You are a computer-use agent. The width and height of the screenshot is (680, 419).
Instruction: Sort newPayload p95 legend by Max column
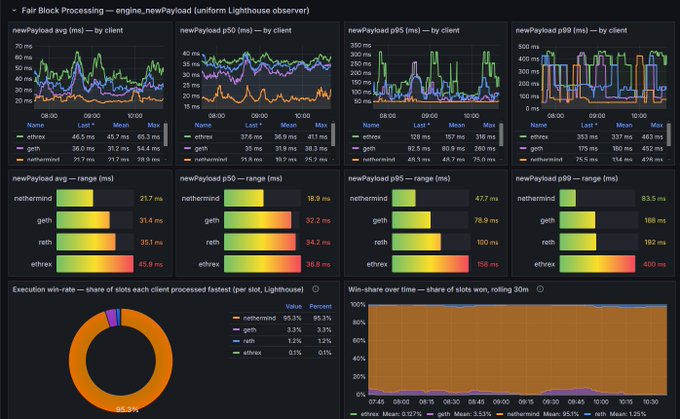click(x=489, y=125)
